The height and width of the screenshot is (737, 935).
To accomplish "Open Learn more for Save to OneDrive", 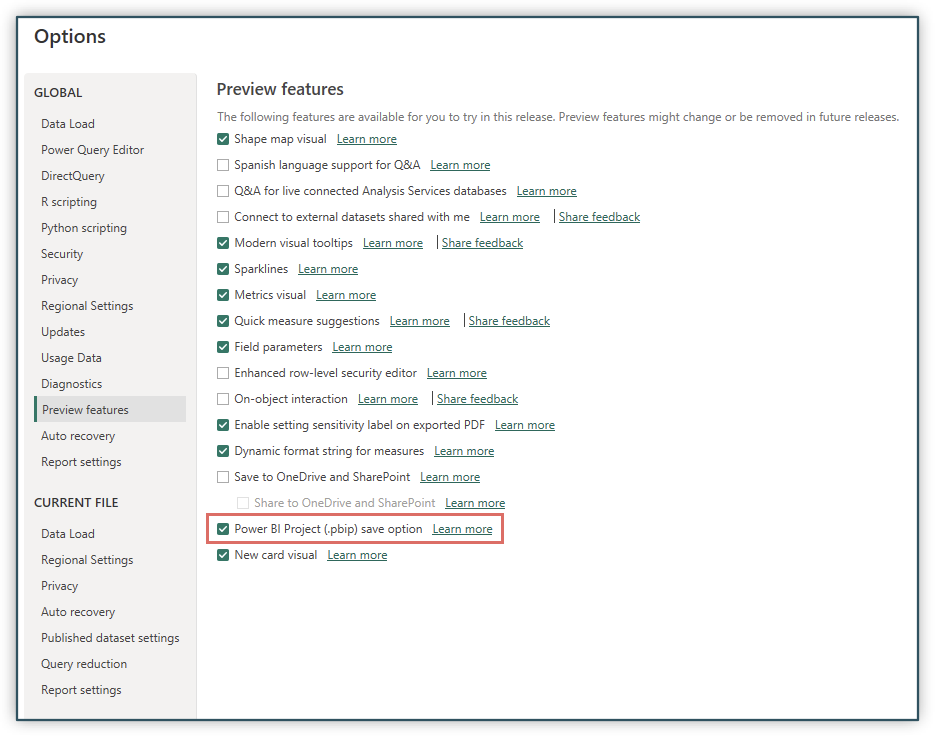I will pyautogui.click(x=450, y=477).
